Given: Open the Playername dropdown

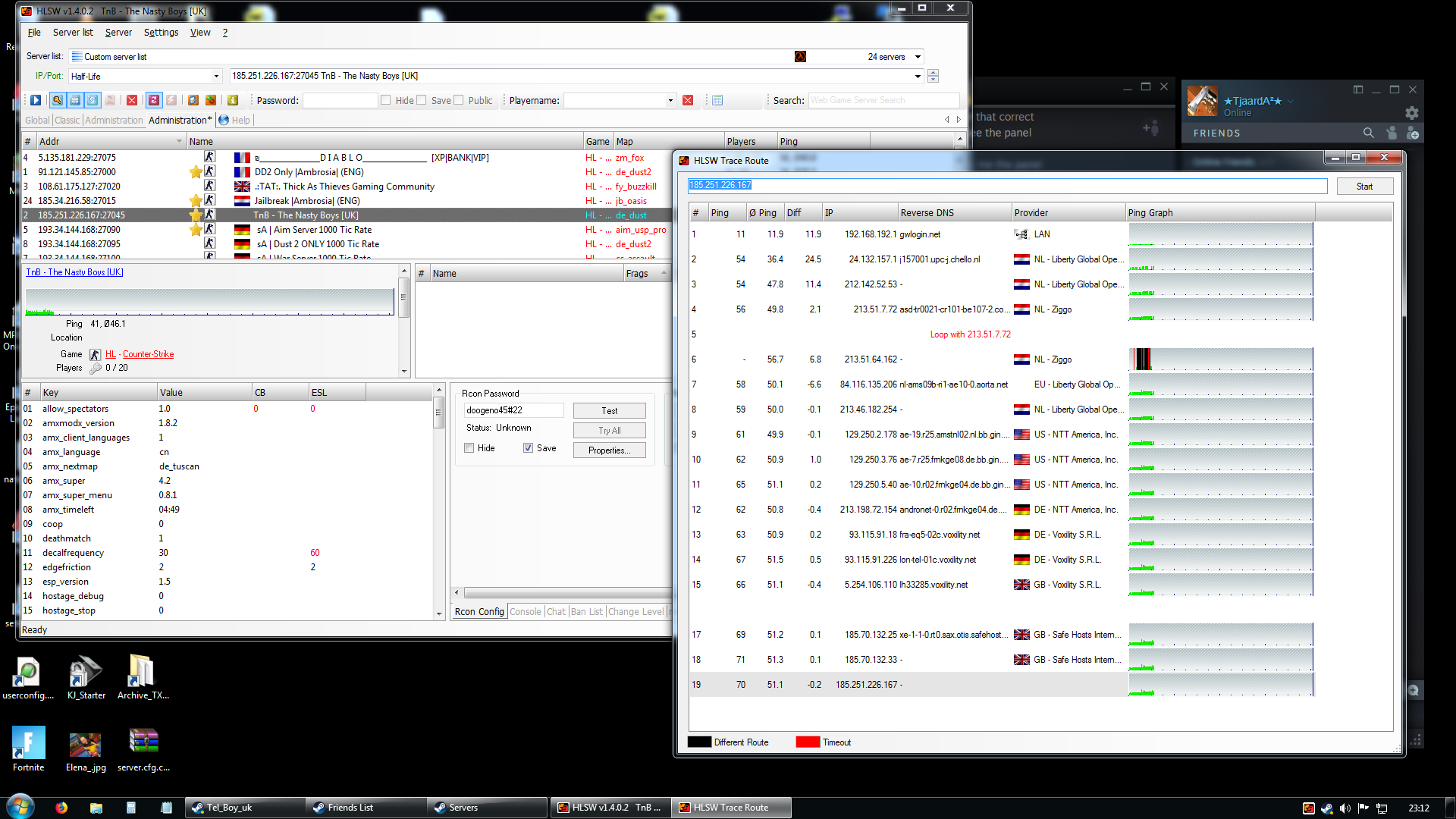Looking at the screenshot, I should click(670, 100).
